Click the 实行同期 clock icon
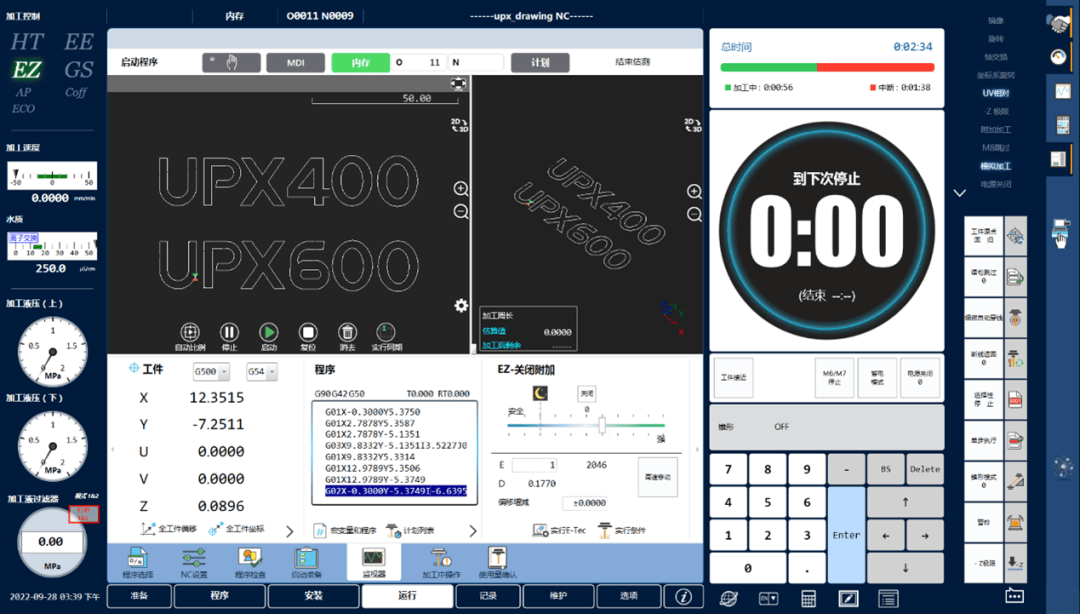The width and height of the screenshot is (1080, 614). [386, 332]
